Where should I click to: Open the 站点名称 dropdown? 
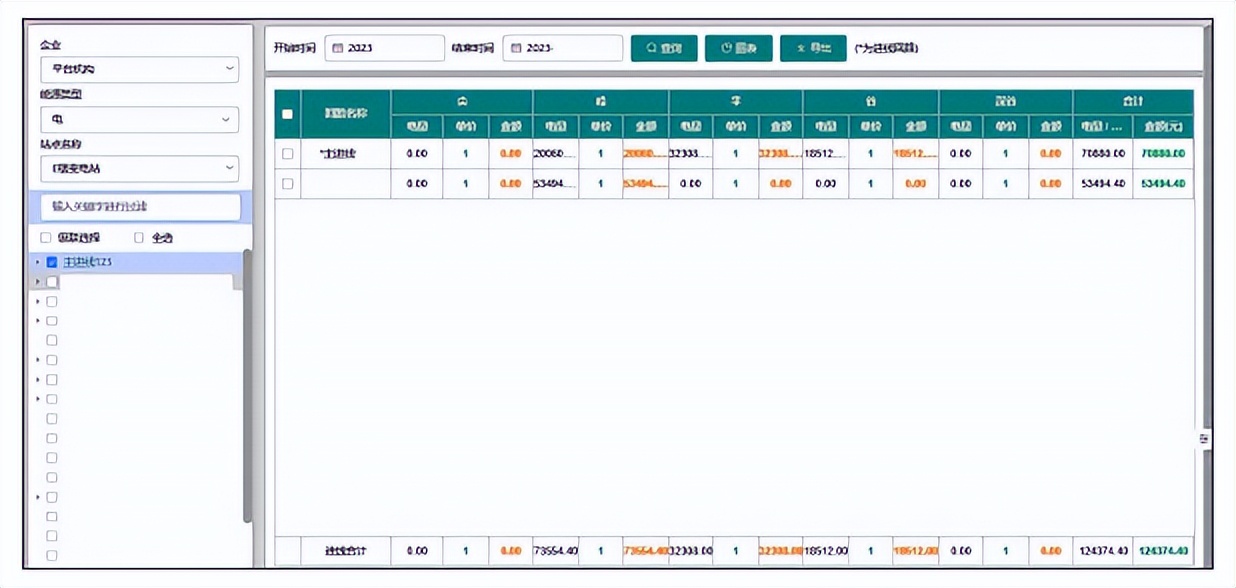pyautogui.click(x=139, y=168)
